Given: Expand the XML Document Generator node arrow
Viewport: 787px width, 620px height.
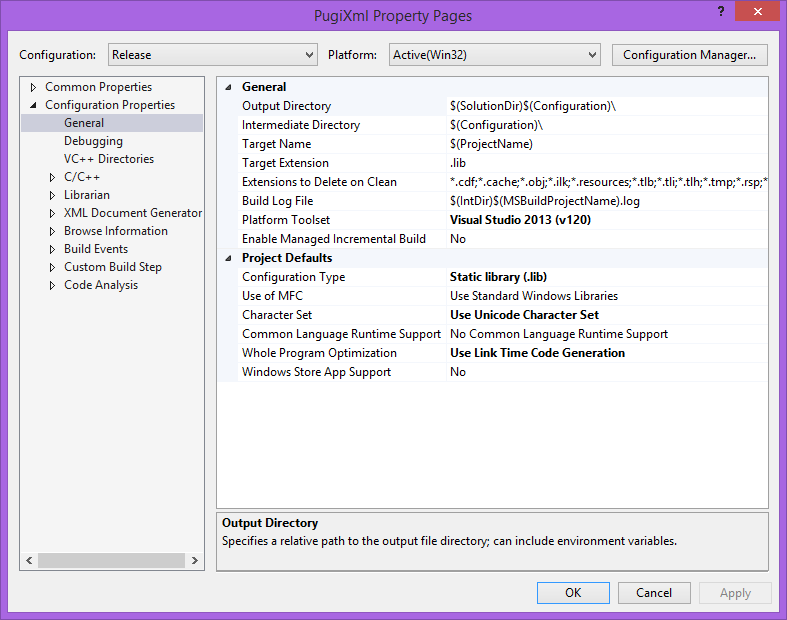Looking at the screenshot, I should [x=52, y=213].
